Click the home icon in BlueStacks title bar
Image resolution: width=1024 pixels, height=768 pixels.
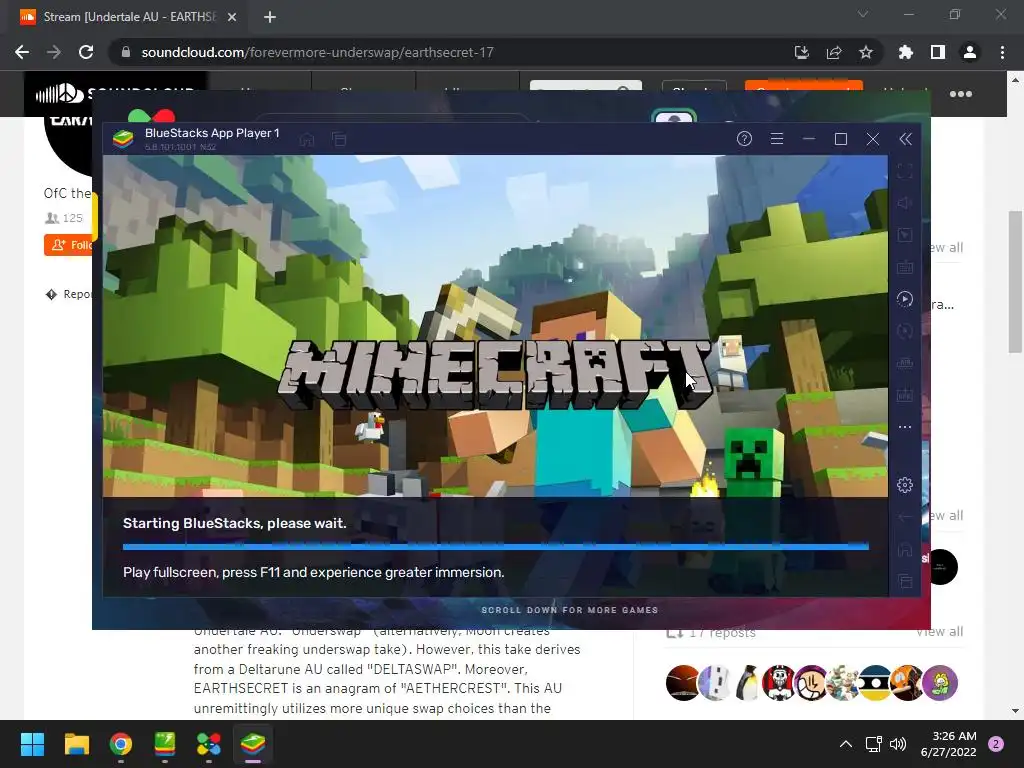(x=307, y=139)
